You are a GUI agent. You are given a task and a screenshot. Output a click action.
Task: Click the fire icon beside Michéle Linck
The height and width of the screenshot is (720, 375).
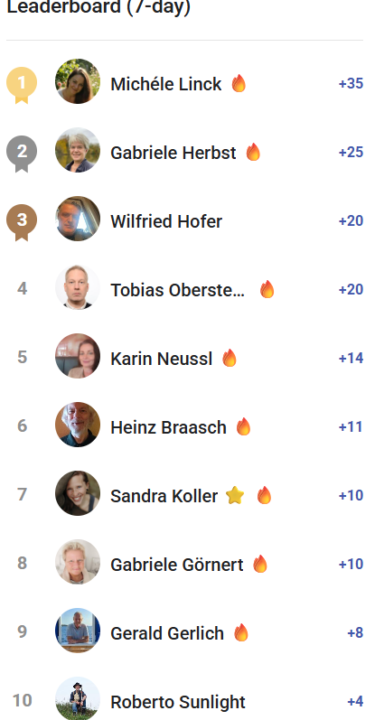[x=239, y=84]
